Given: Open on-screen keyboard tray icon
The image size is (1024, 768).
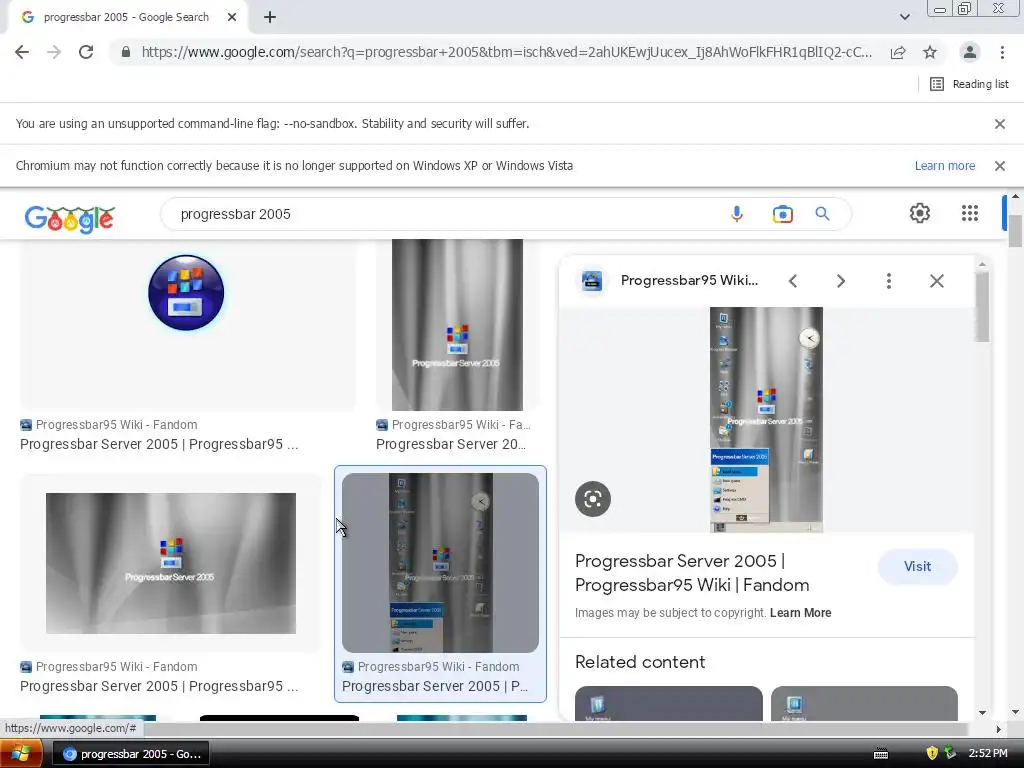Looking at the screenshot, I should tap(881, 754).
